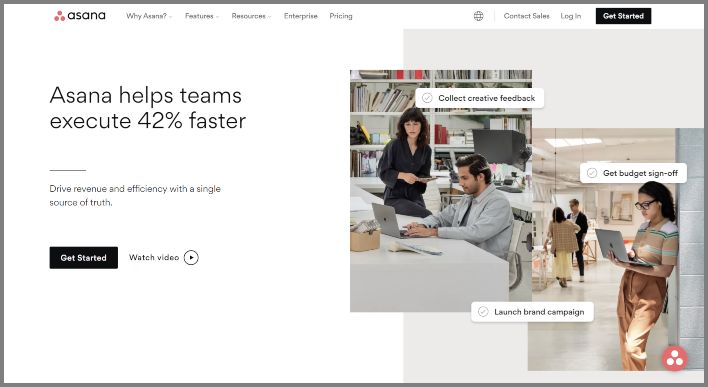Click the header Get Started button
The width and height of the screenshot is (708, 387).
(623, 16)
